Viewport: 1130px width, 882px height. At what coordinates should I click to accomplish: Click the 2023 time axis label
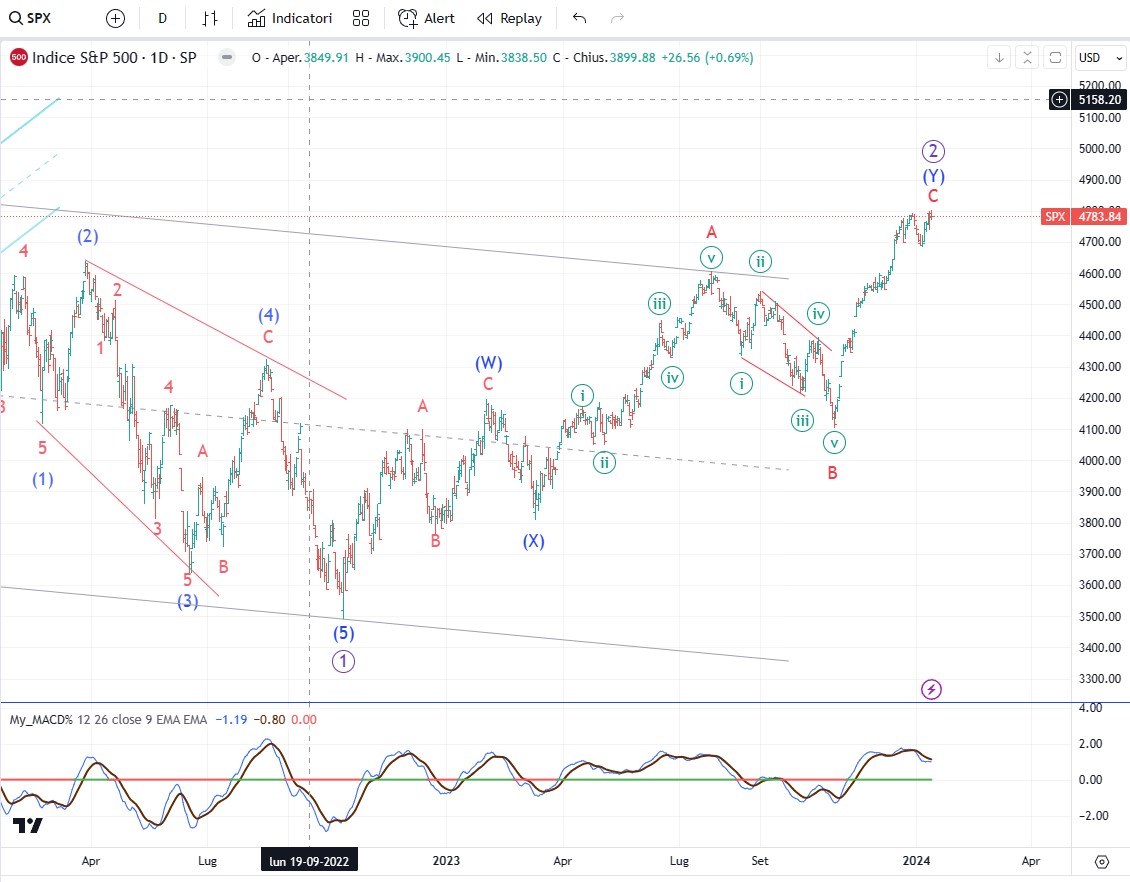446,860
